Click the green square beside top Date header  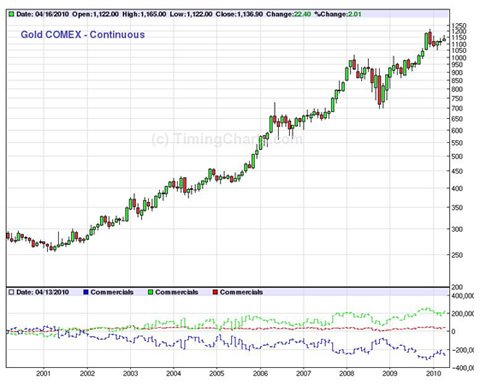point(11,14)
